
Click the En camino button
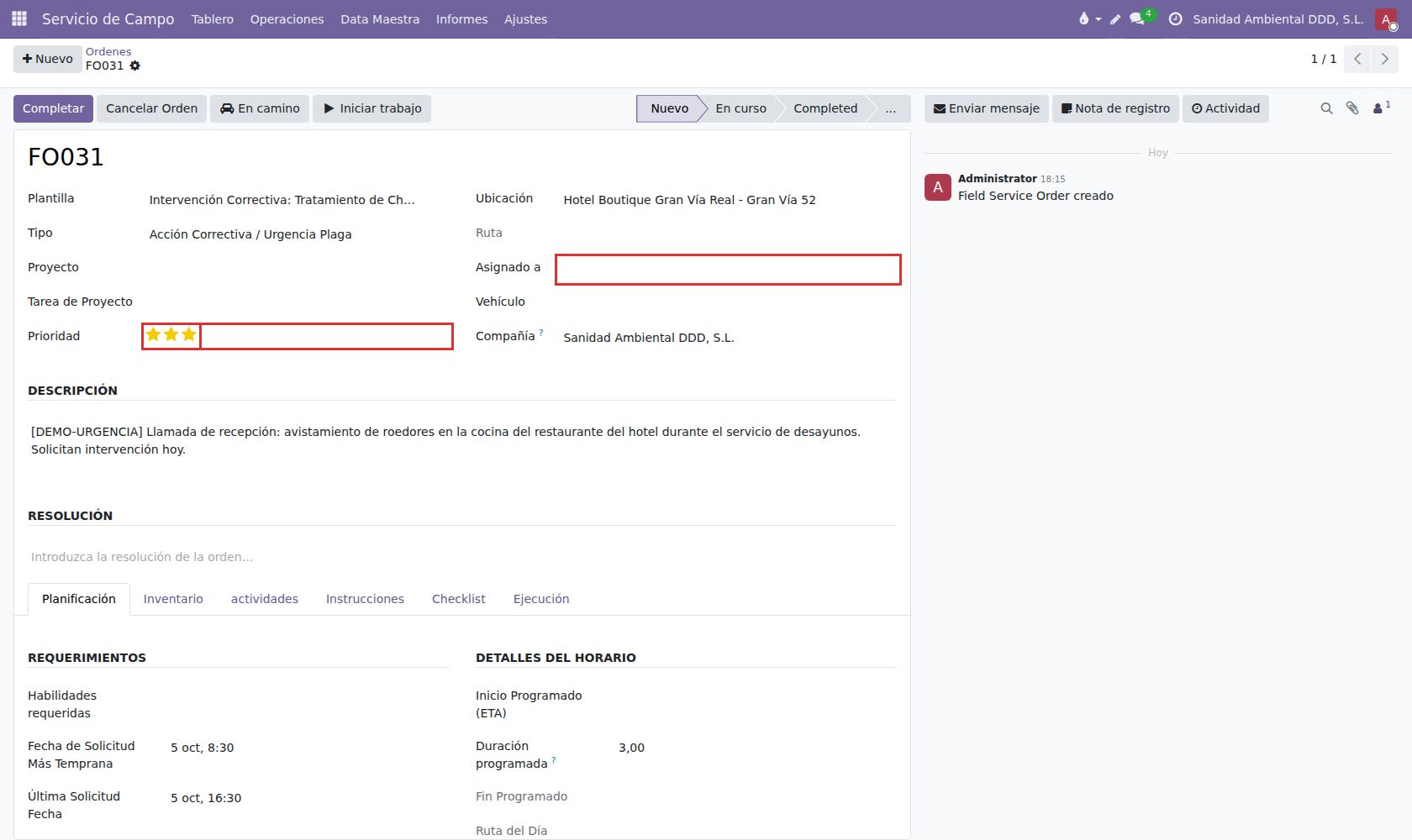(260, 108)
